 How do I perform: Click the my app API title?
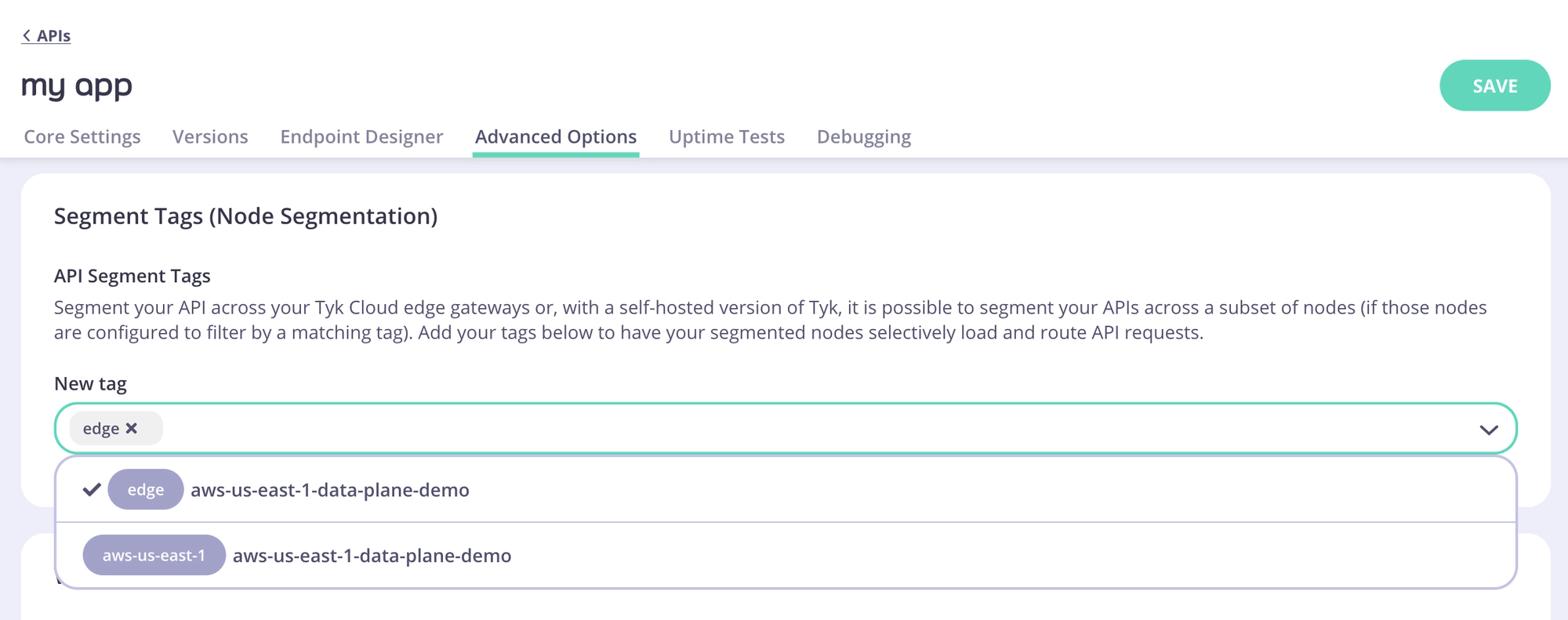click(x=76, y=85)
